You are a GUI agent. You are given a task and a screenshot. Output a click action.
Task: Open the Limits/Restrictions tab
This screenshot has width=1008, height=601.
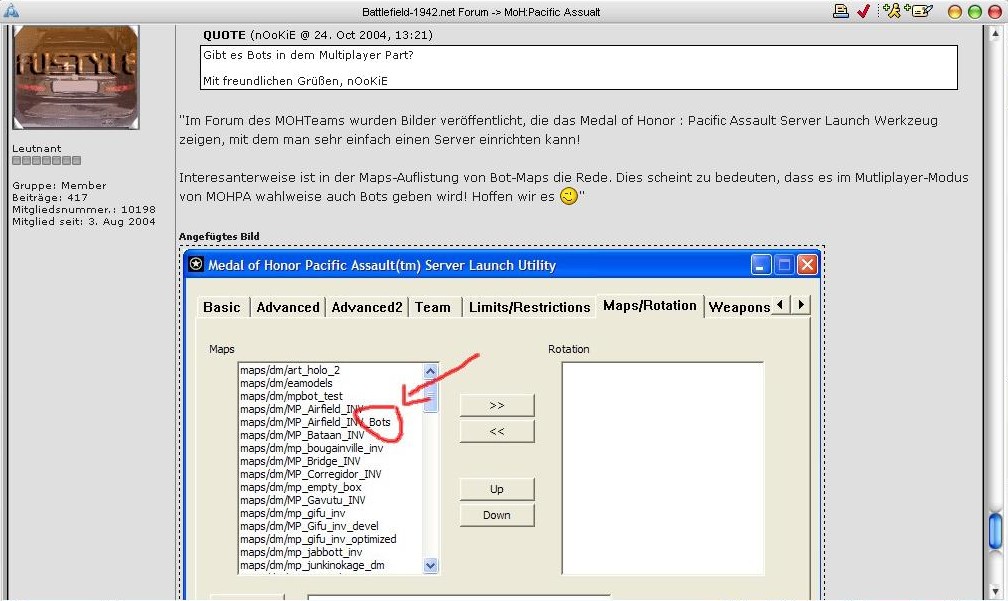coord(529,307)
